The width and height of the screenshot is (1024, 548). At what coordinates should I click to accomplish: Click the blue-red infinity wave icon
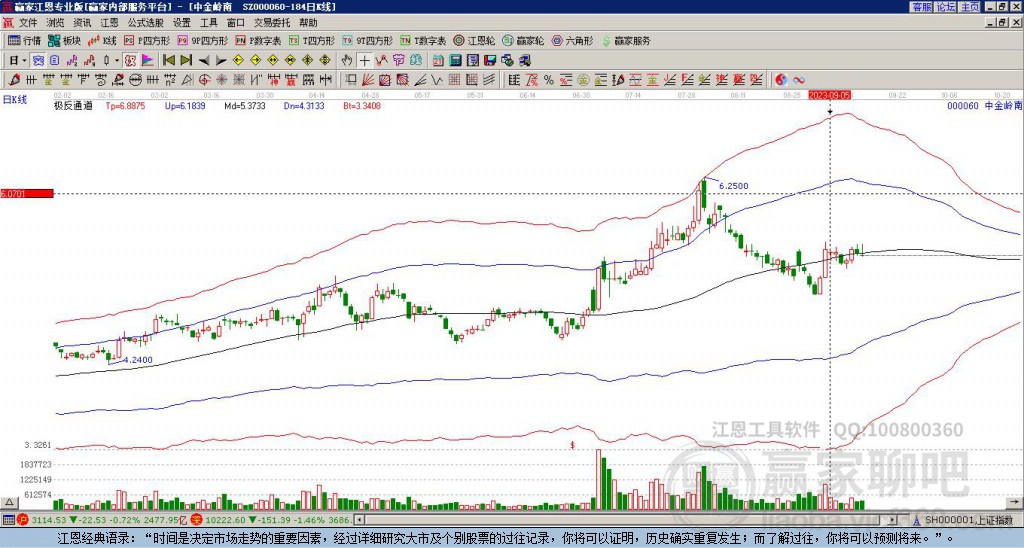tap(799, 80)
